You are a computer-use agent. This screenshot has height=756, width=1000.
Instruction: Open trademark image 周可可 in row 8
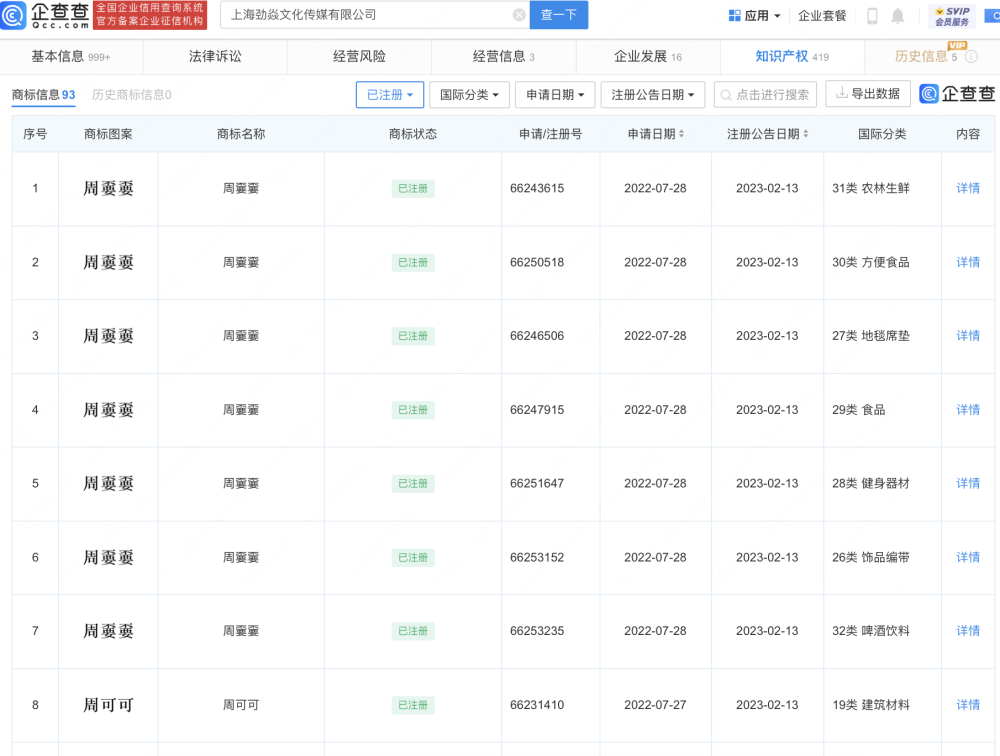click(x=108, y=705)
